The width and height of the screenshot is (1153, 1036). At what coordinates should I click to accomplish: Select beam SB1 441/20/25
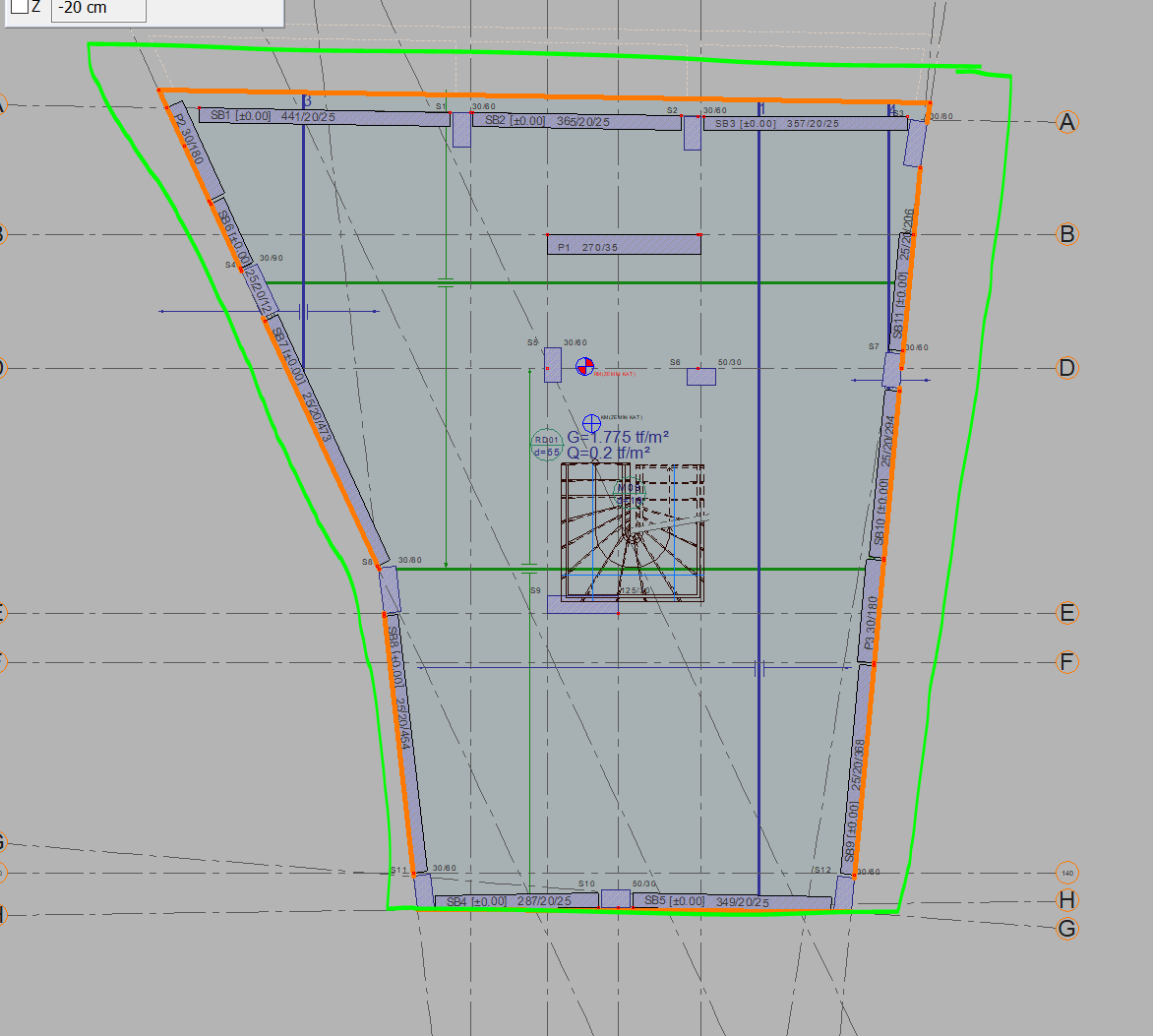324,116
